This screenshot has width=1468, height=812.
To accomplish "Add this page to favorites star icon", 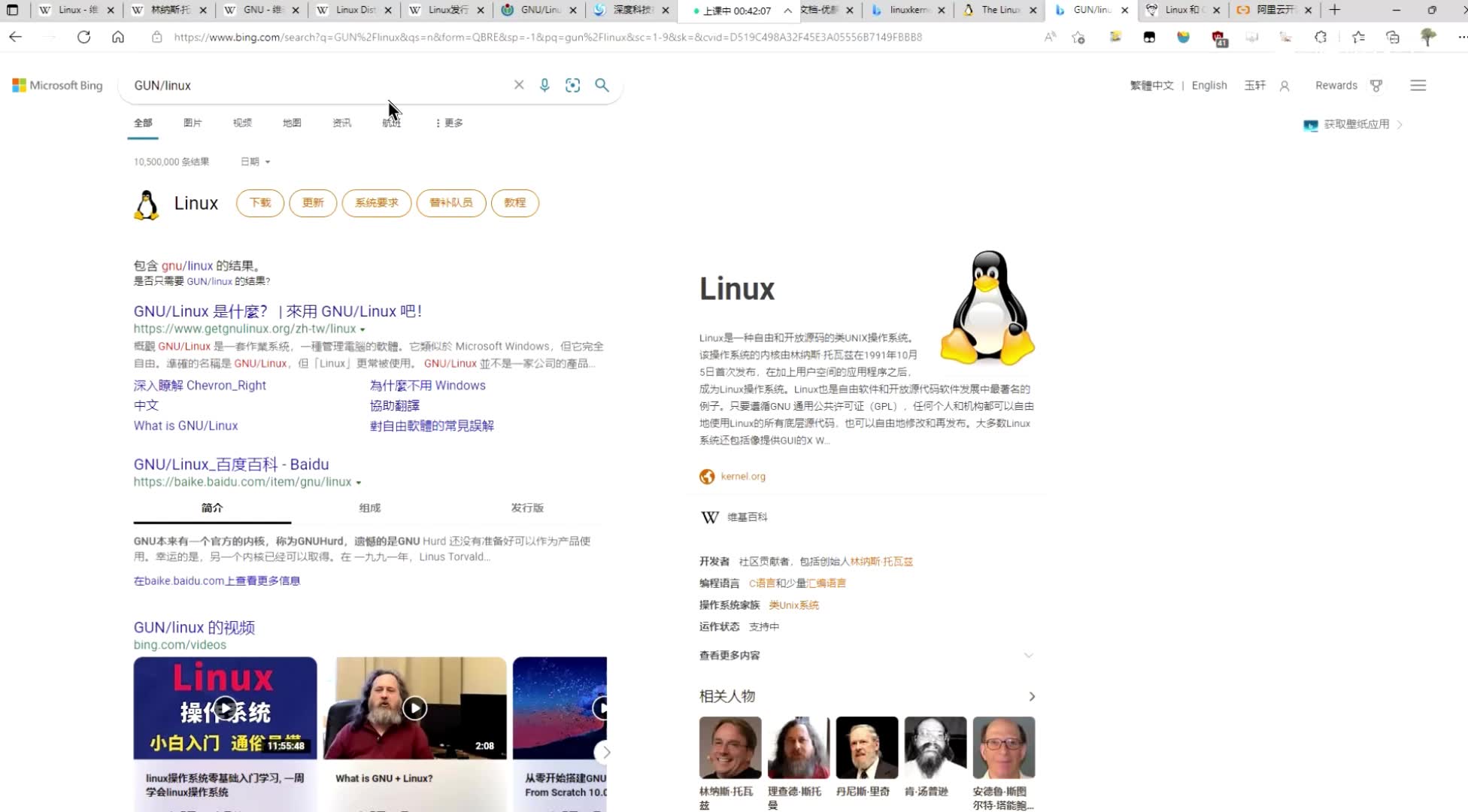I will [x=1078, y=37].
